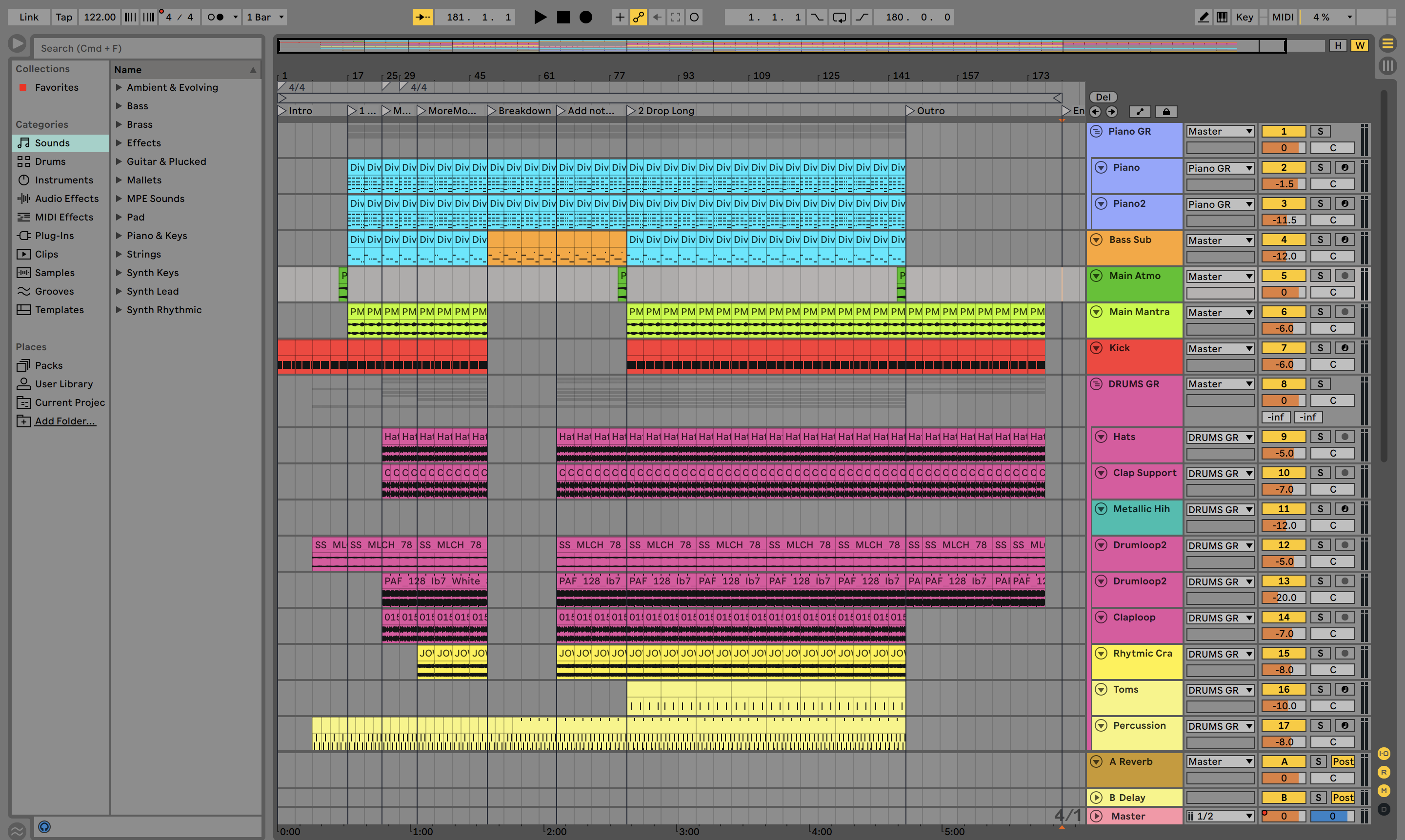Toggle Automation Mode icon beside locator arrows
This screenshot has width=1405, height=840.
click(x=1140, y=112)
